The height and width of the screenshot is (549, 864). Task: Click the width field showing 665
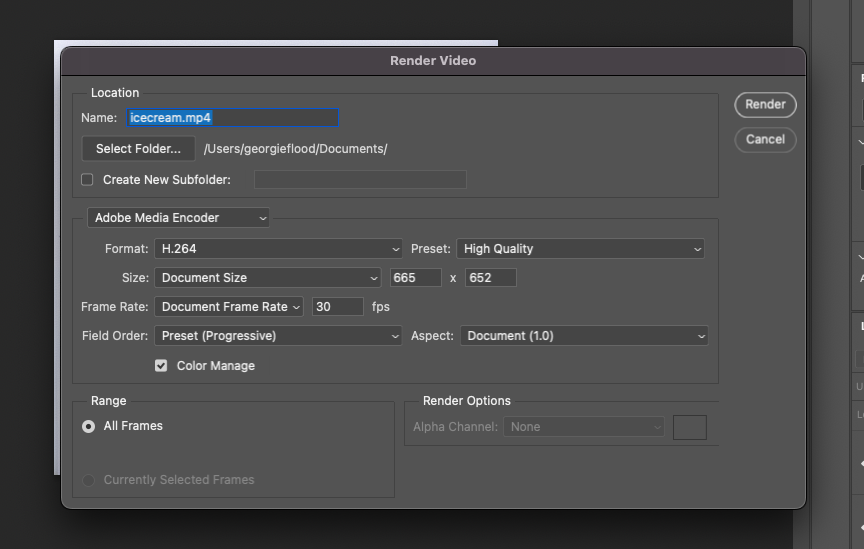point(415,278)
